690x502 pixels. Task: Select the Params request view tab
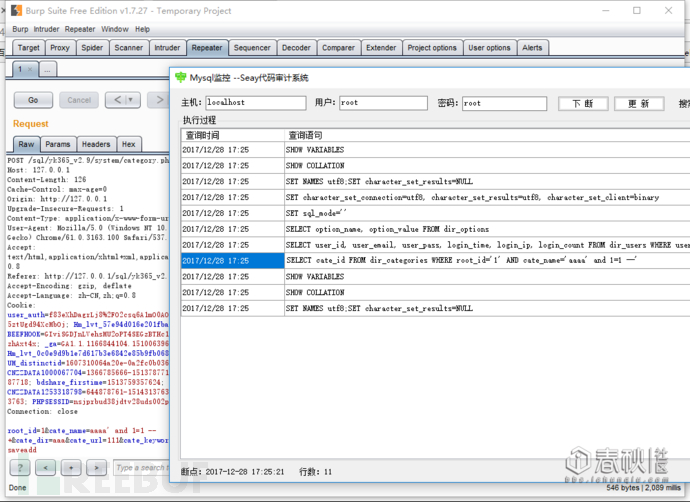[x=58, y=144]
